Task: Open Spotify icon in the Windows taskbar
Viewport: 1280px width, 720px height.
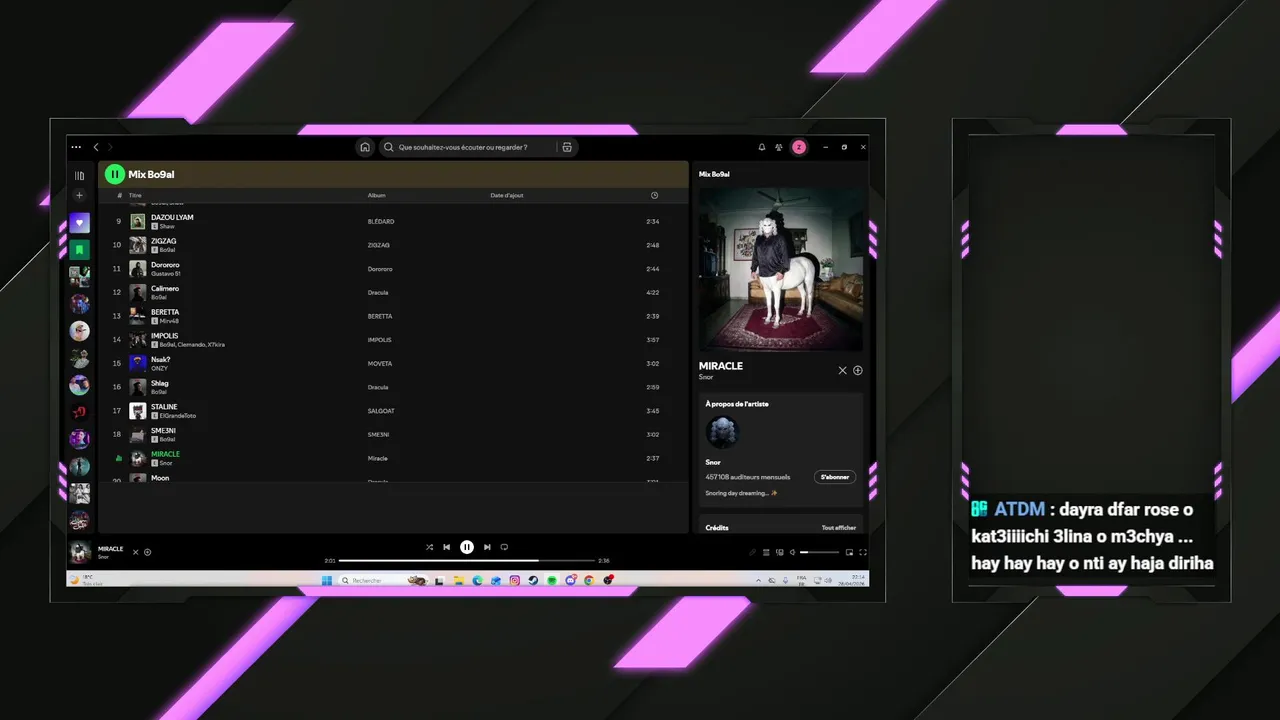Action: point(552,580)
